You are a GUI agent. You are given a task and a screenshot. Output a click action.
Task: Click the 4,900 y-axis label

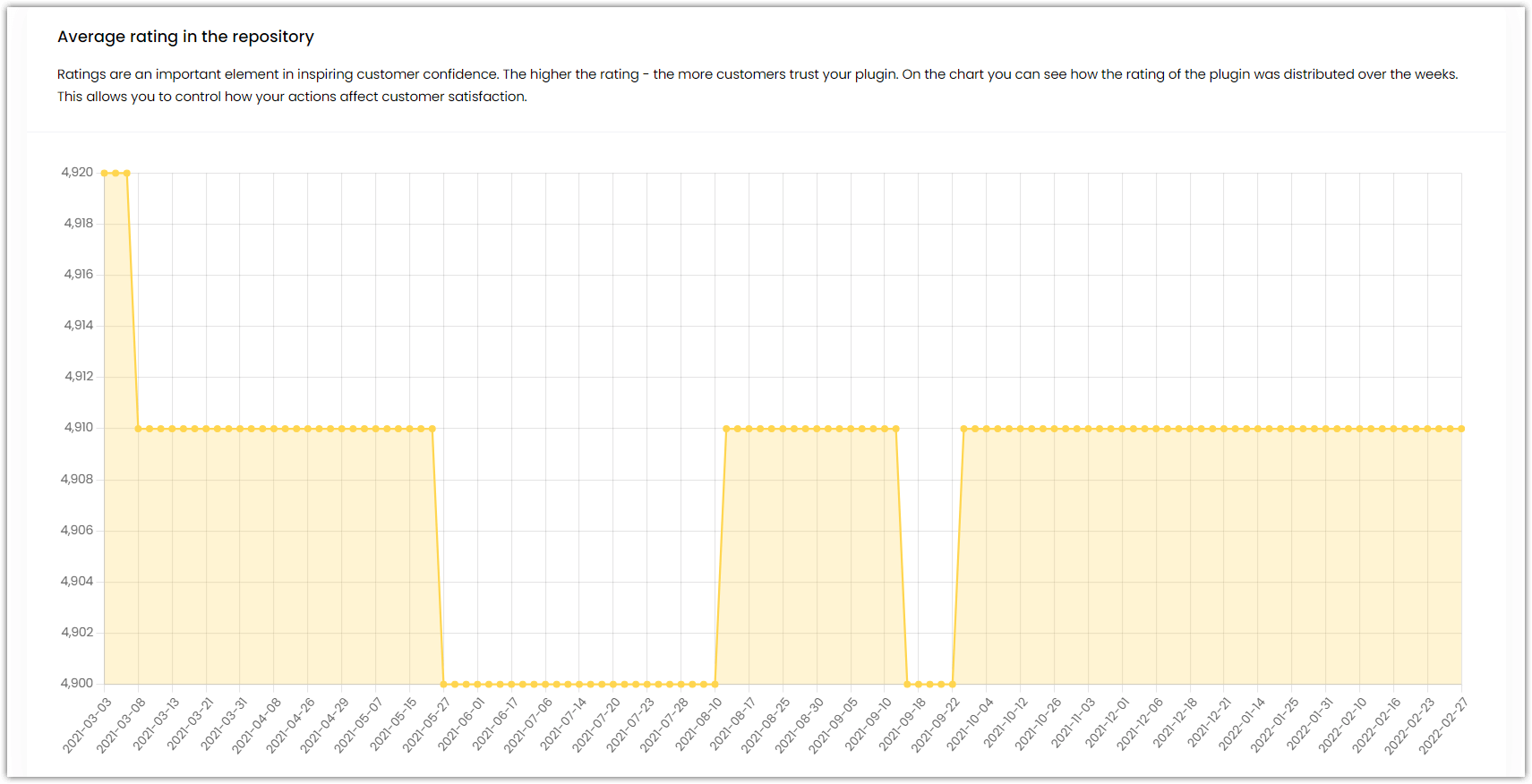77,683
